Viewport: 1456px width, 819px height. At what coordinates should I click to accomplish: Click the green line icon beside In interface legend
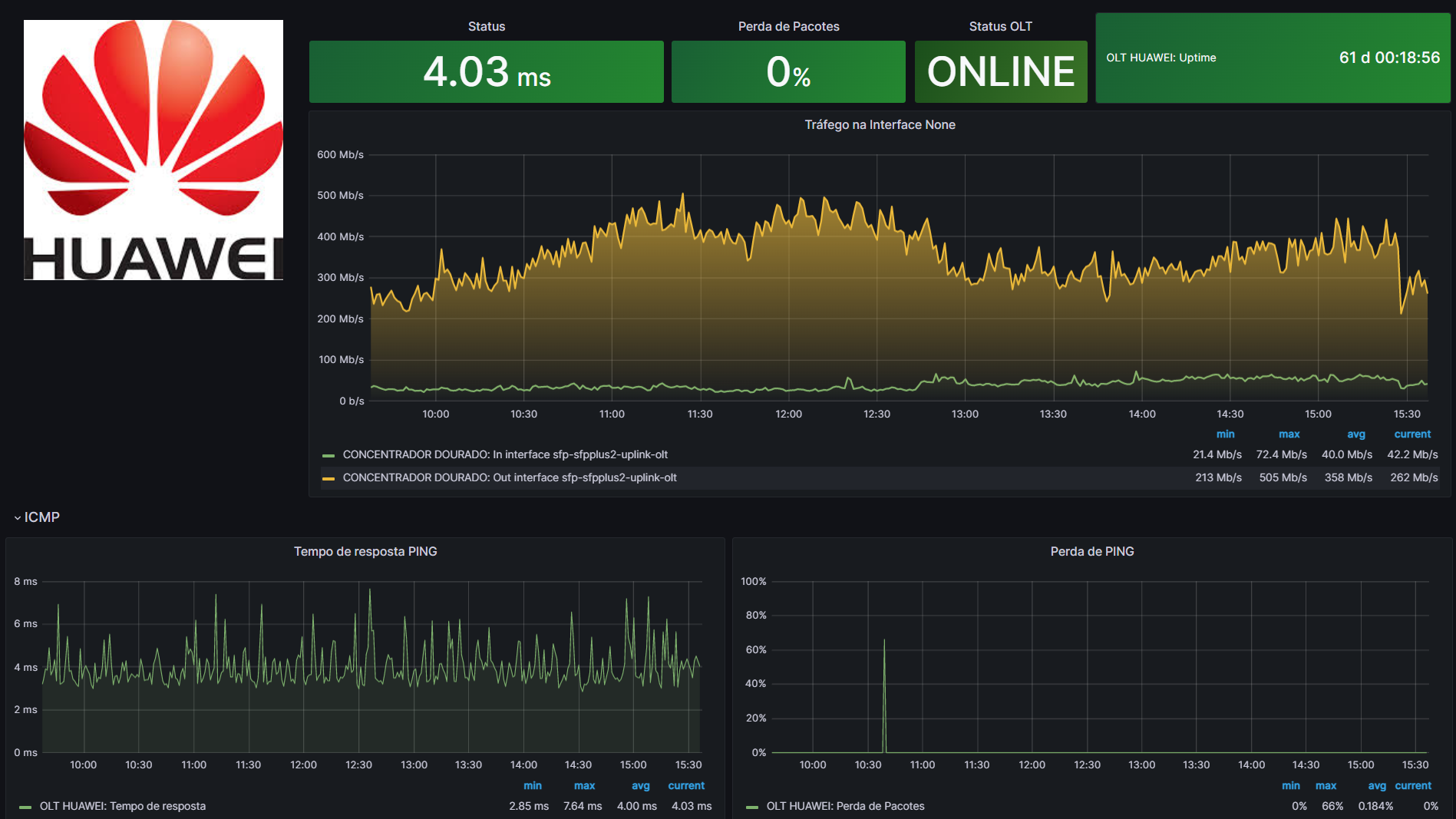(x=330, y=454)
